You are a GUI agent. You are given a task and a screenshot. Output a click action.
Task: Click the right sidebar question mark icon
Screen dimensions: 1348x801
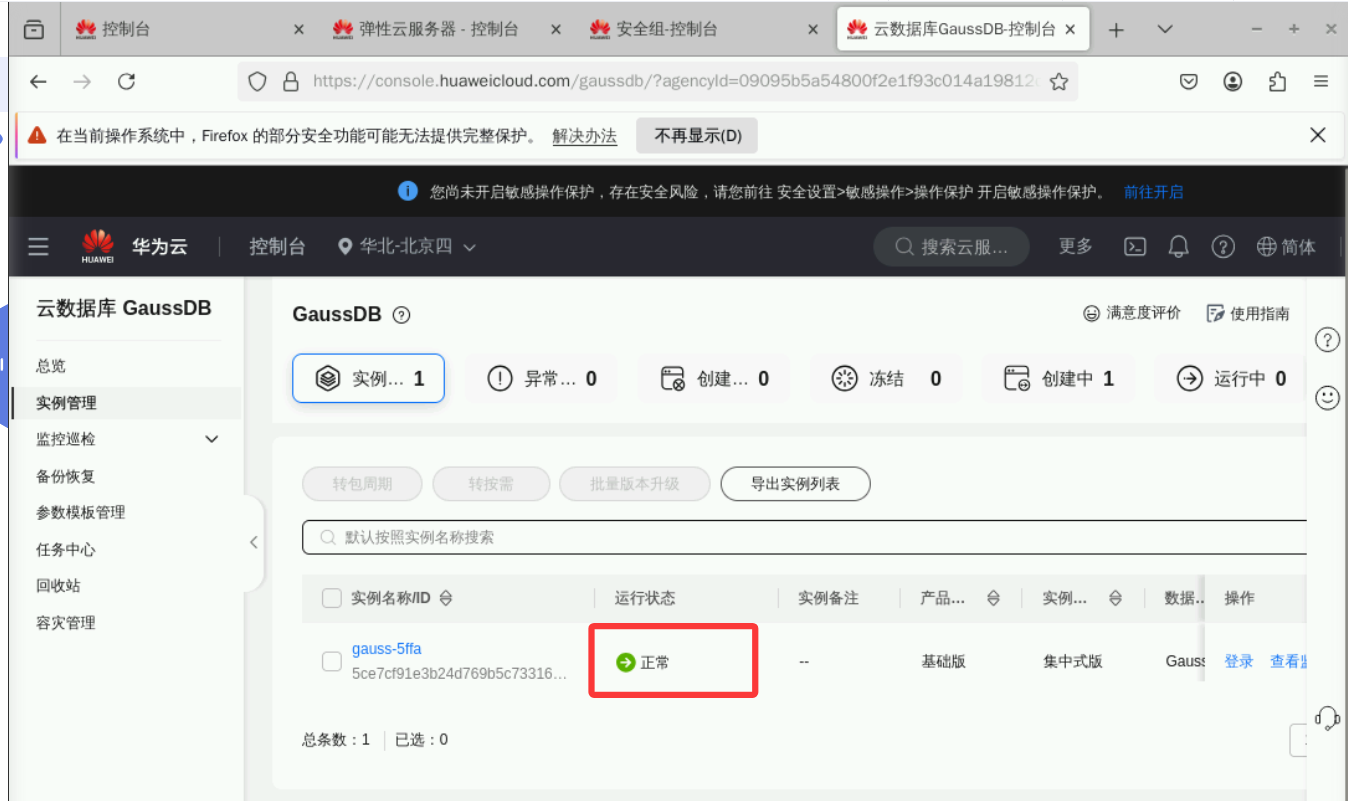tap(1327, 340)
